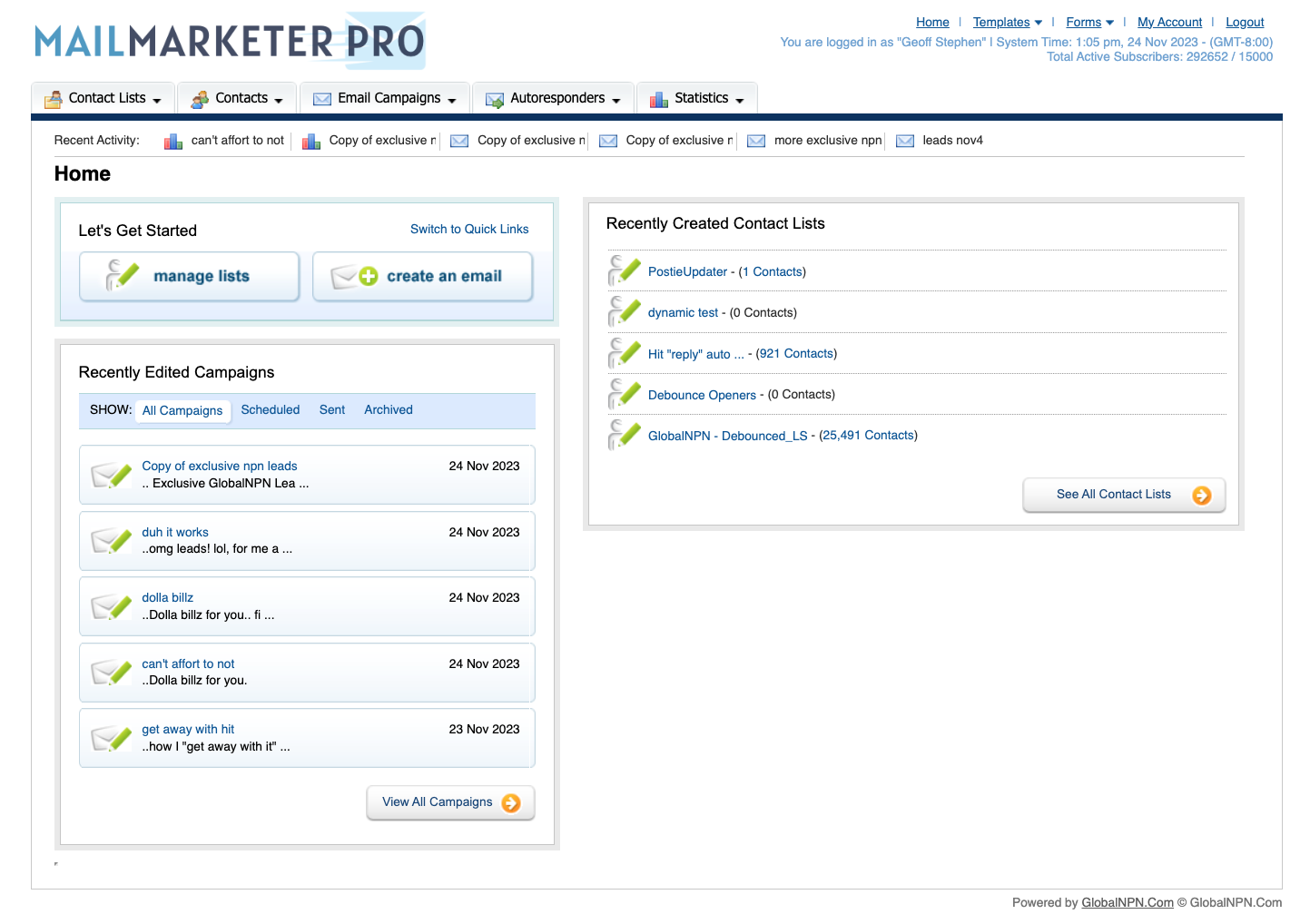Expand the Email Campaigns menu
Screen dimensions: 1310x924
[385, 99]
